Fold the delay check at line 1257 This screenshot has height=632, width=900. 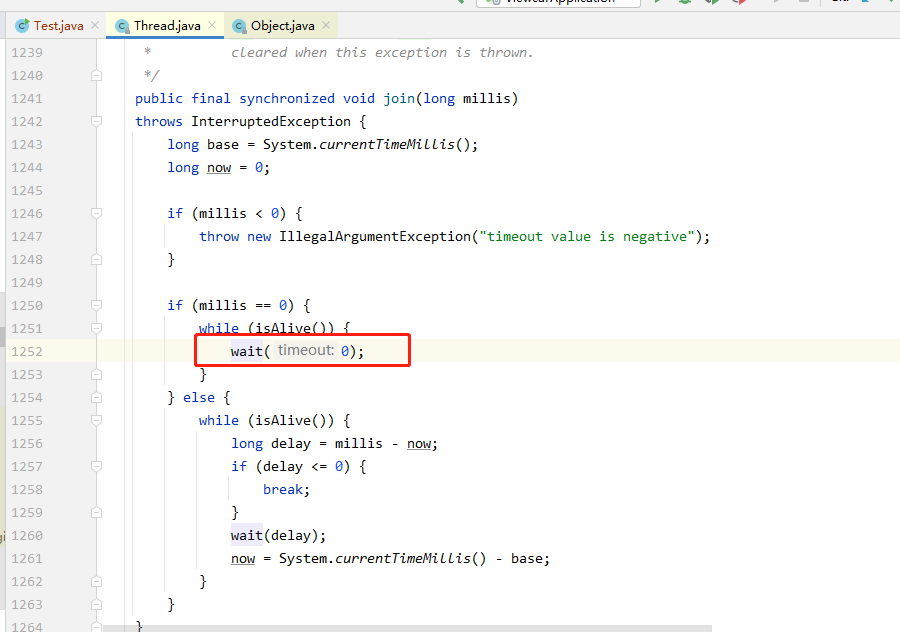click(96, 466)
